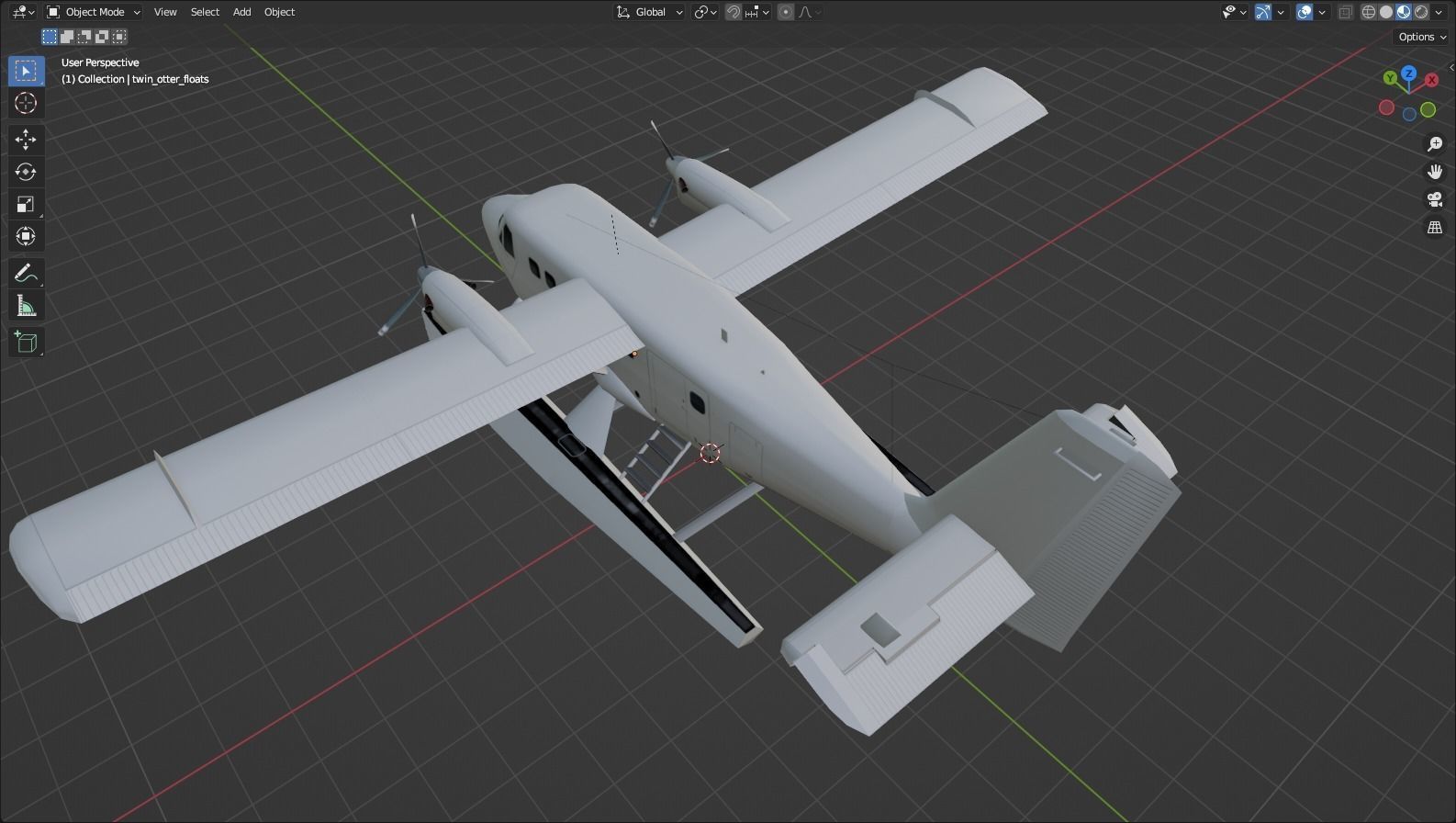Open the editor type dropdown
1456x823 pixels.
23,12
